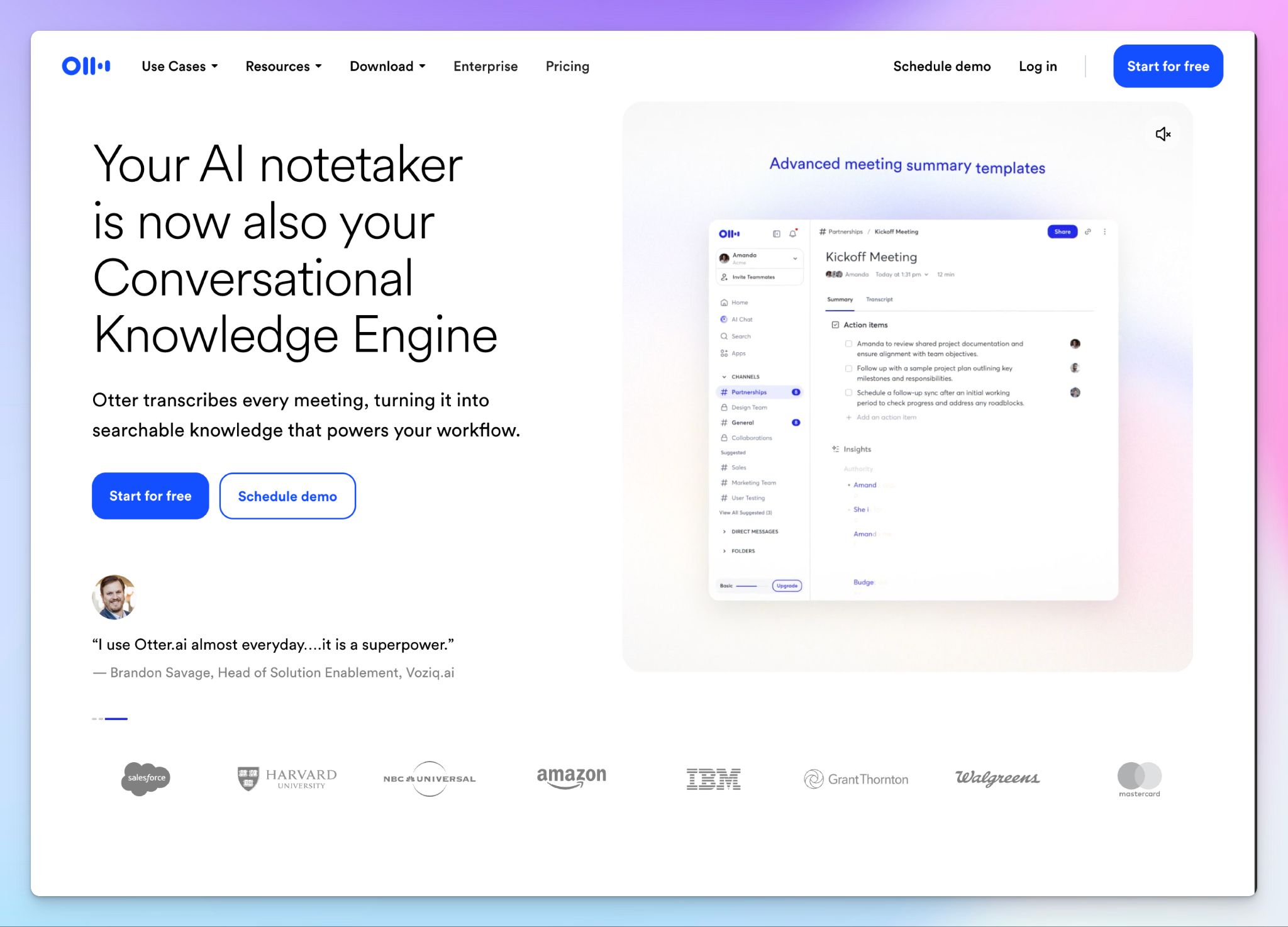Click assignee avatar on the follow-up sync item
This screenshot has width=1288, height=927.
coord(1075,392)
